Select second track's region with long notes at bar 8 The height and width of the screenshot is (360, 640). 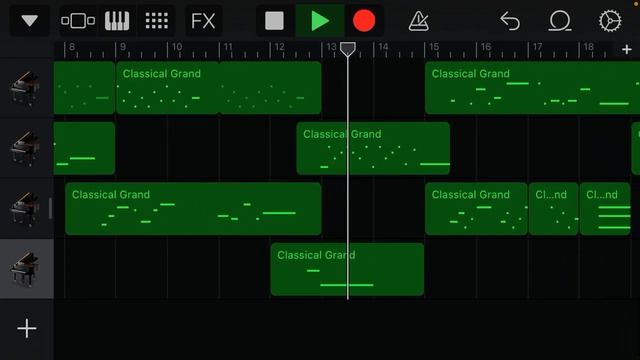[x=84, y=148]
